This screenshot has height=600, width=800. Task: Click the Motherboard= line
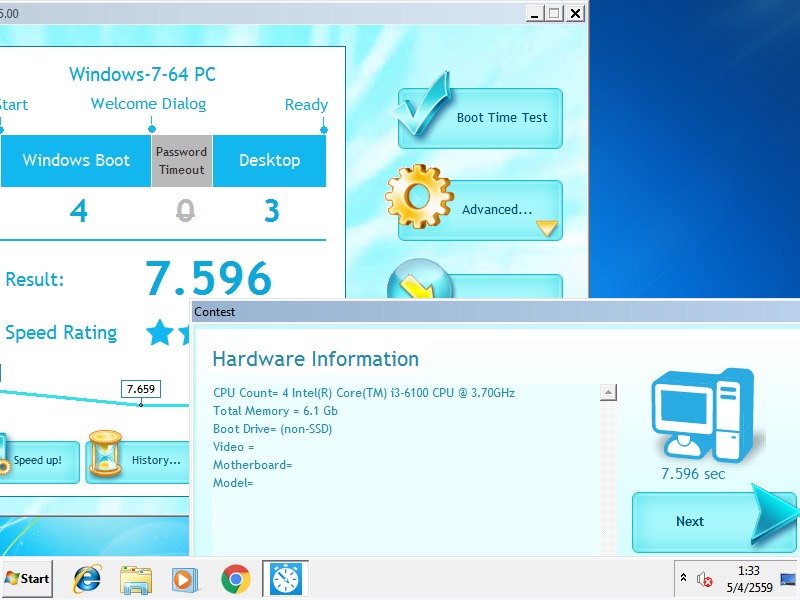(x=252, y=465)
